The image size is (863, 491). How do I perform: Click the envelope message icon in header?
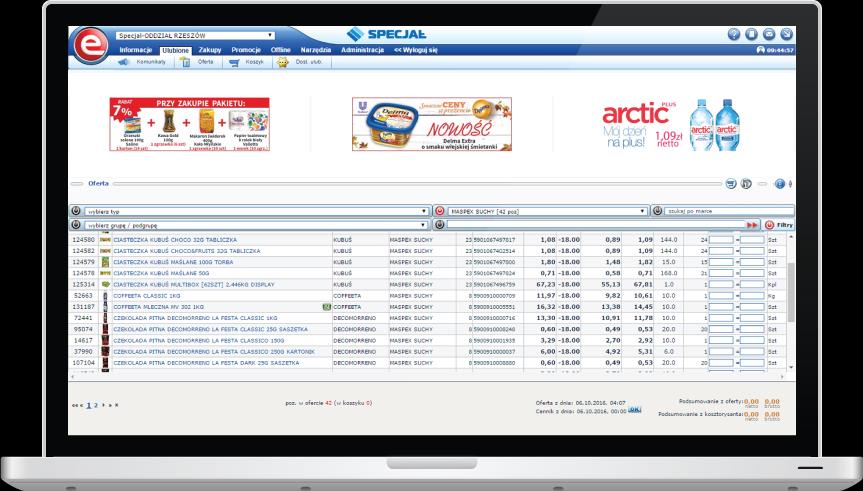point(769,34)
